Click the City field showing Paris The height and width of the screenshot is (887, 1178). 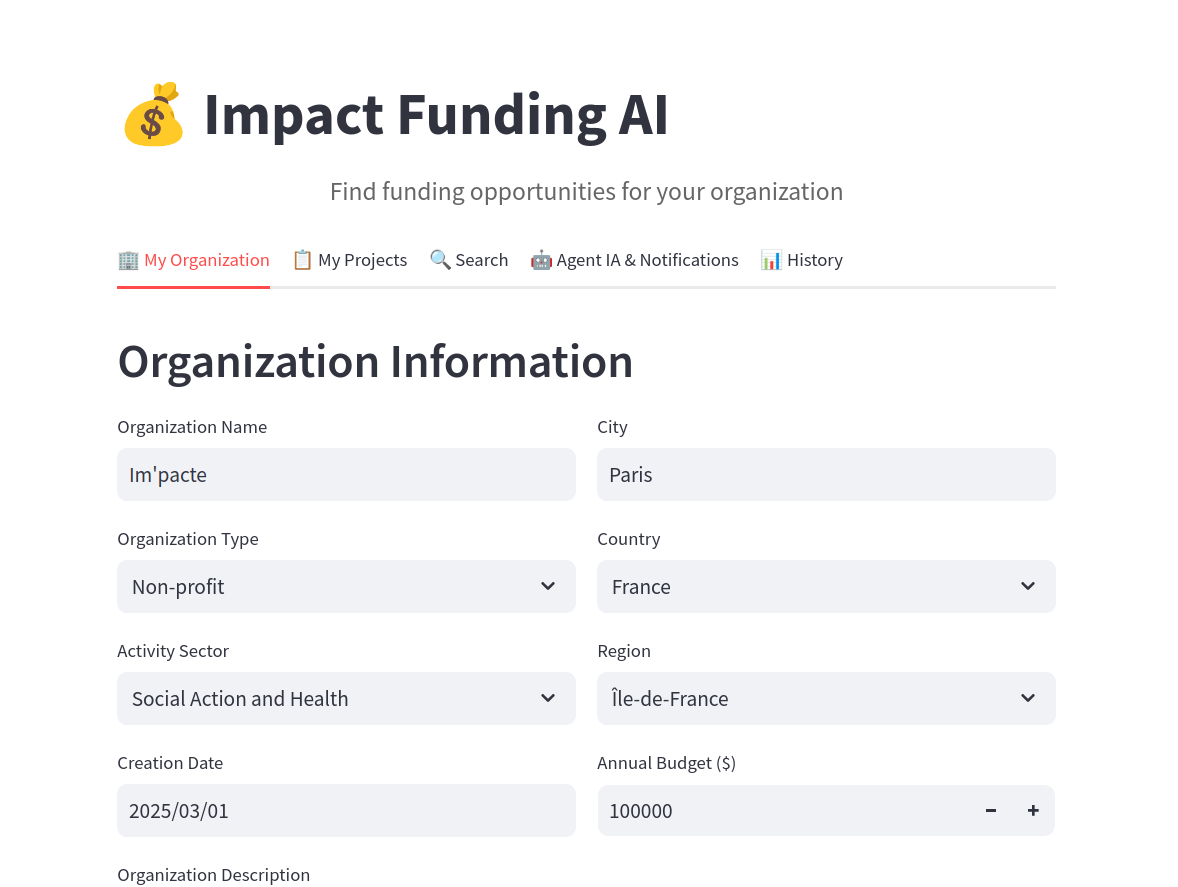point(826,474)
